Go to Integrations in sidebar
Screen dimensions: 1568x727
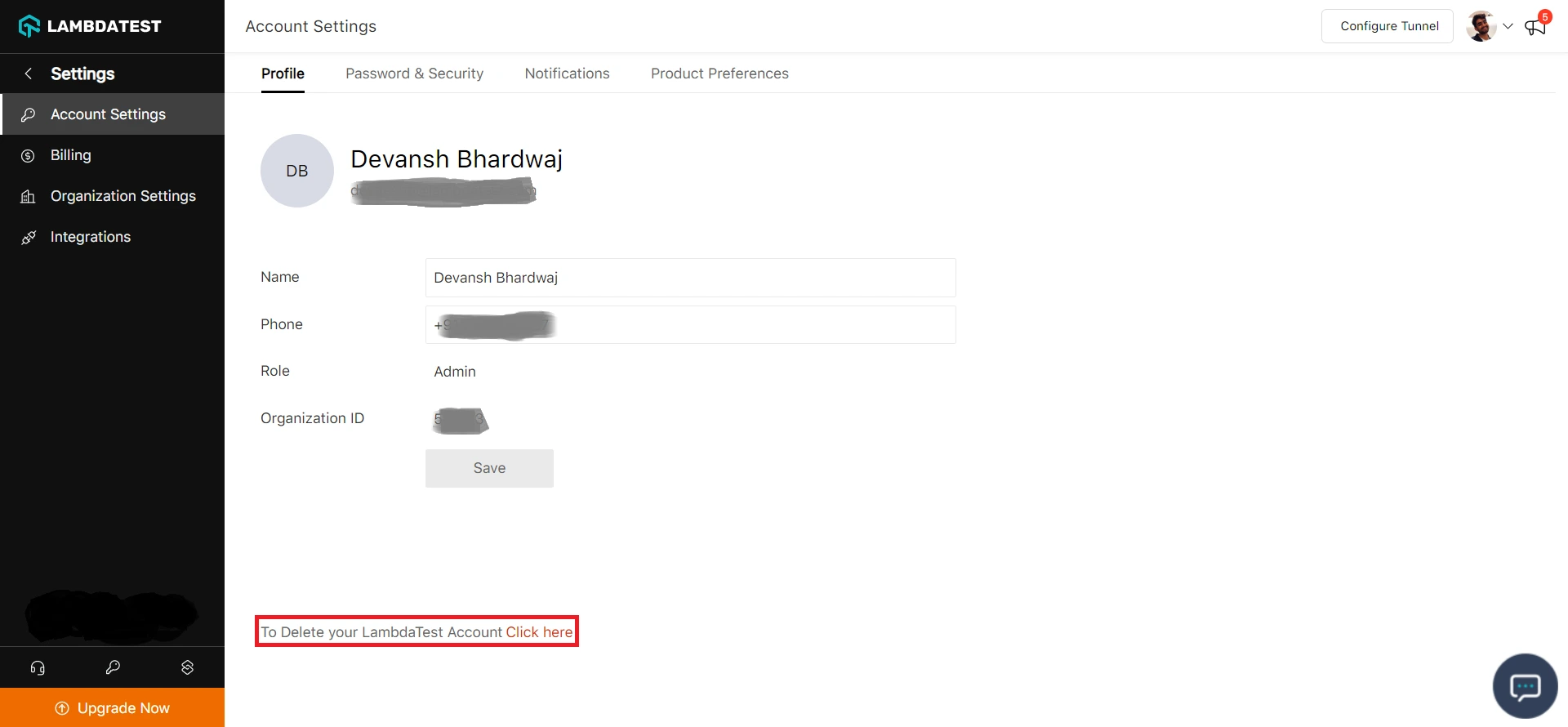pos(91,237)
